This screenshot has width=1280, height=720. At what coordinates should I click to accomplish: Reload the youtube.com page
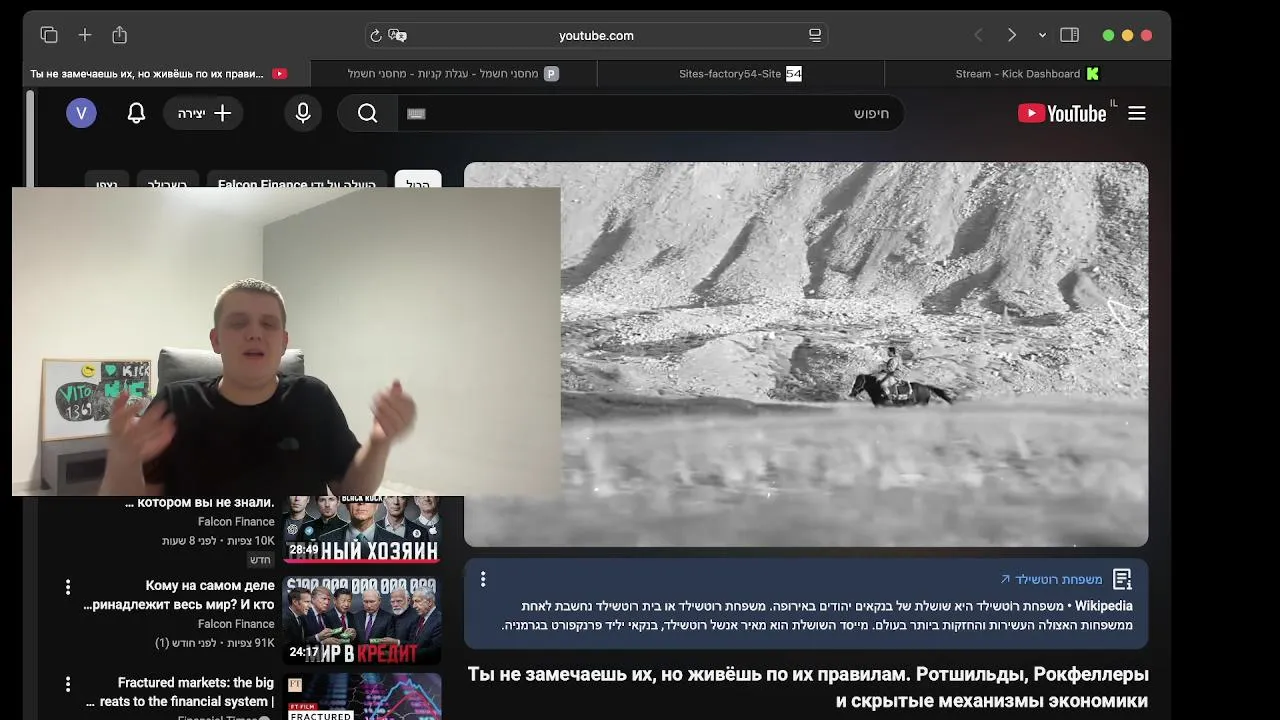376,35
